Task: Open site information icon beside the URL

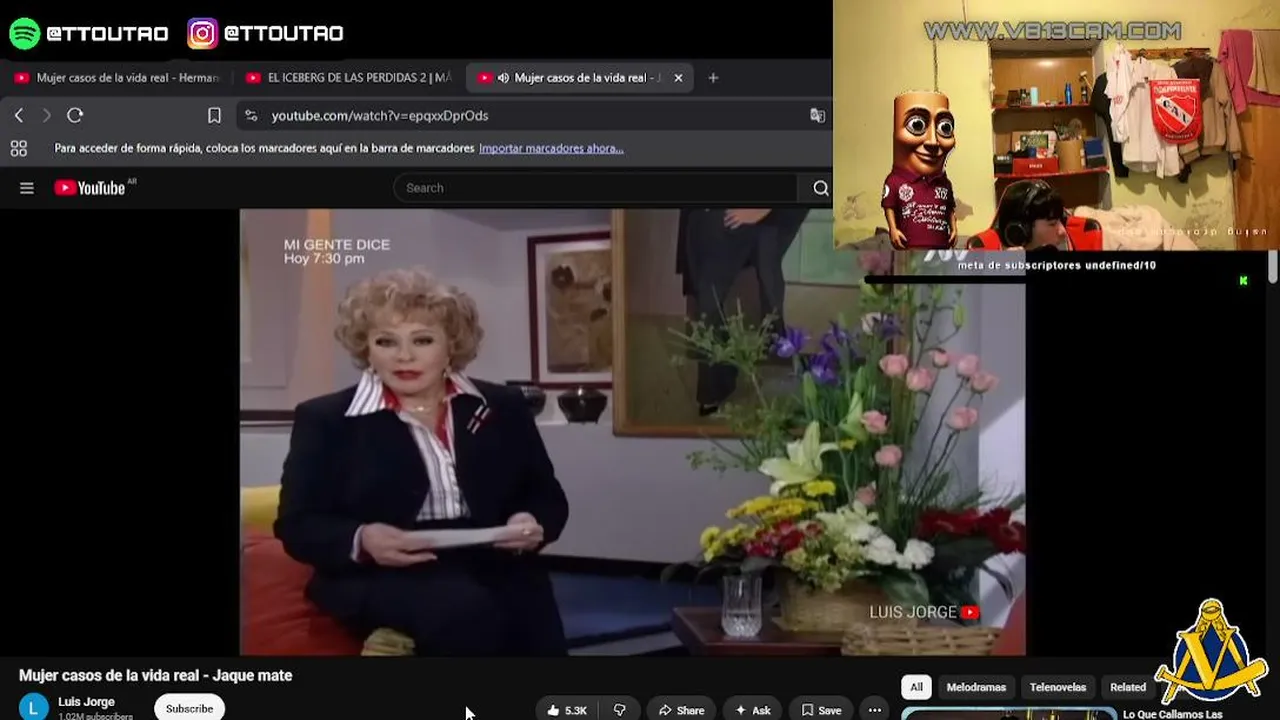Action: pyautogui.click(x=251, y=116)
